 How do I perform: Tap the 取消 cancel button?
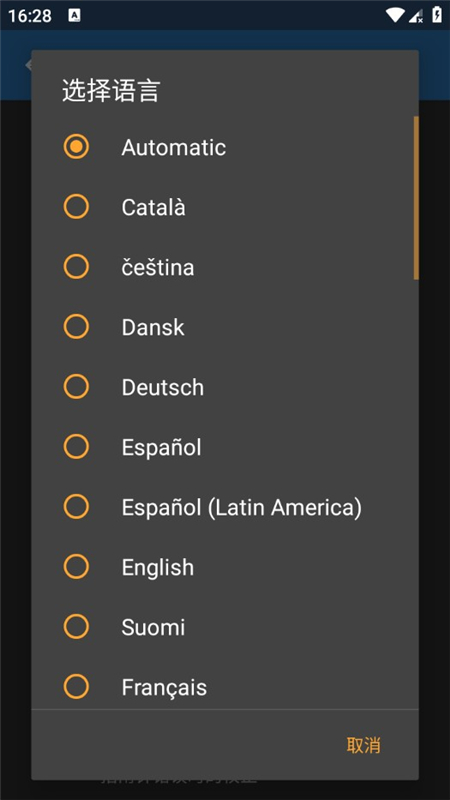pos(363,745)
